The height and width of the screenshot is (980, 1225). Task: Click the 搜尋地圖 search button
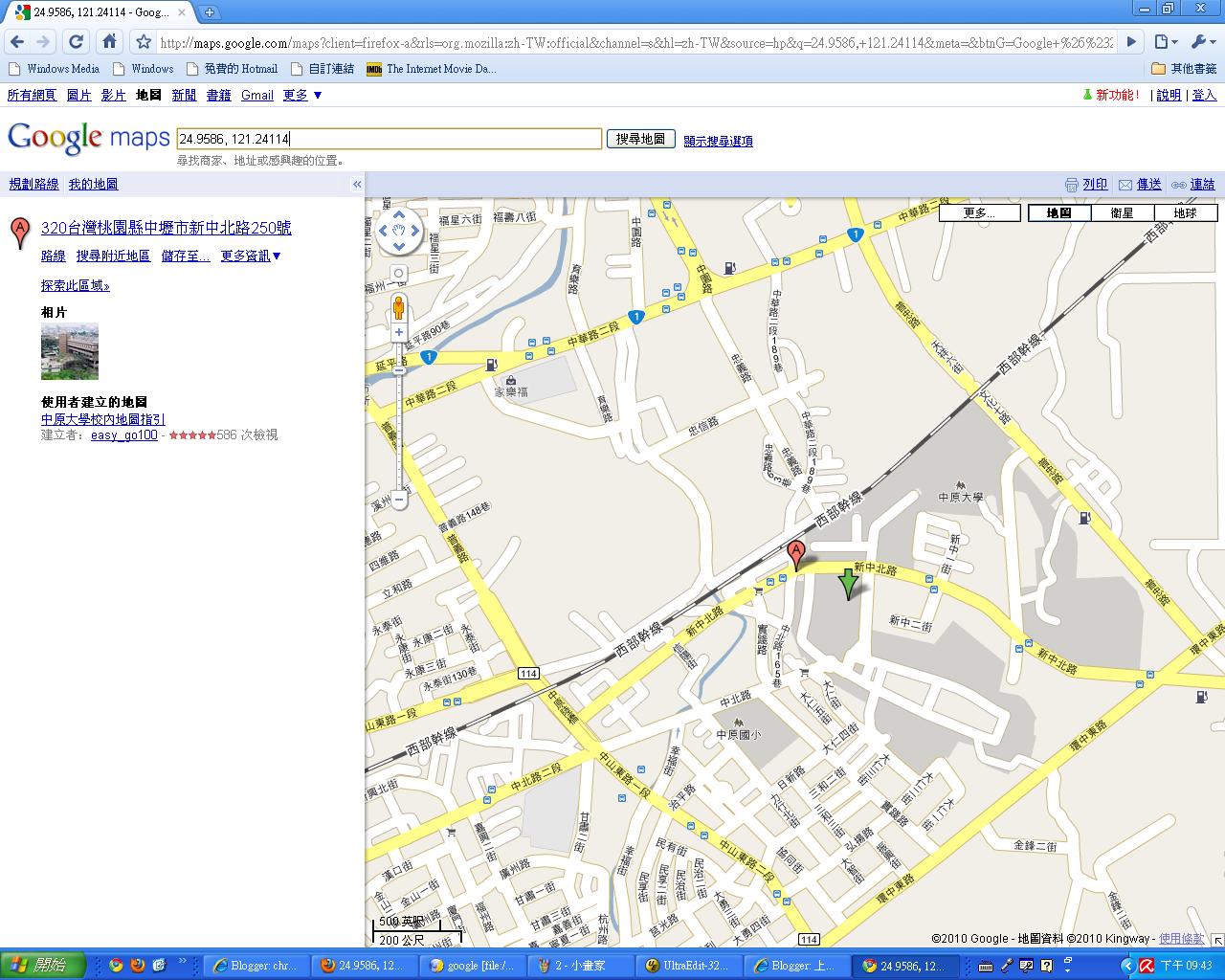coord(640,139)
